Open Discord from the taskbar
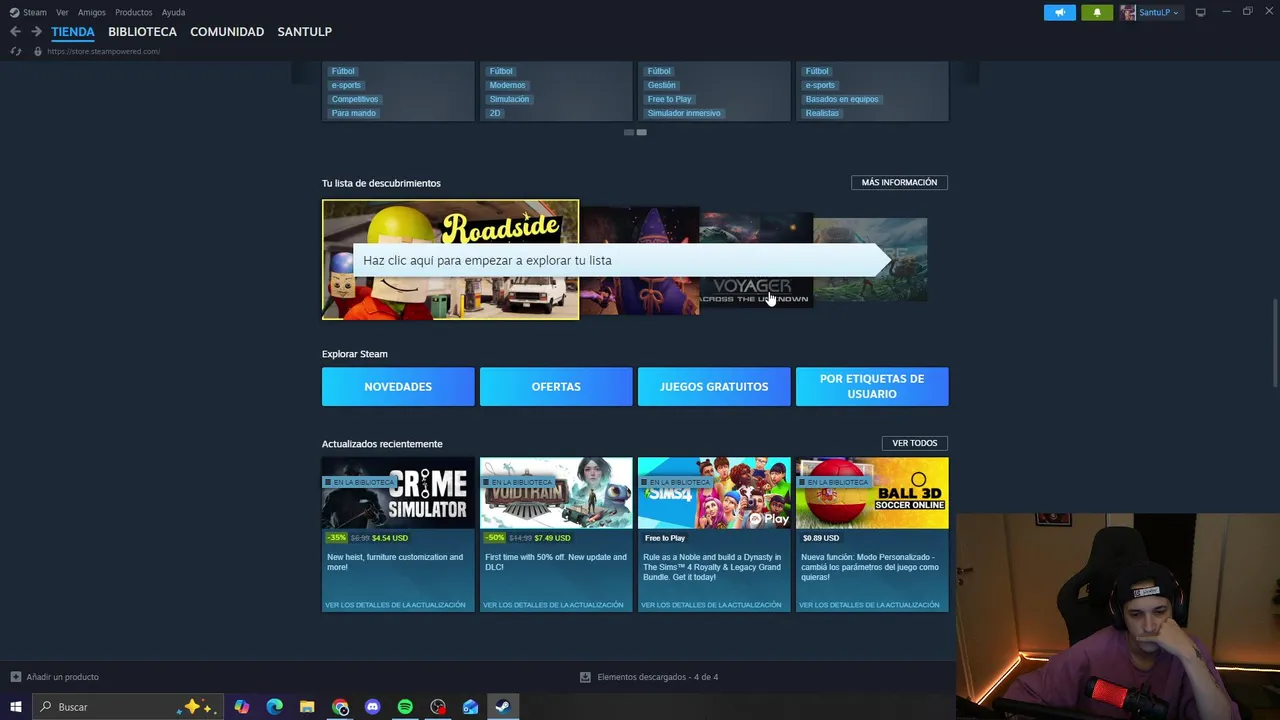Image resolution: width=1280 pixels, height=720 pixels. pyautogui.click(x=373, y=707)
